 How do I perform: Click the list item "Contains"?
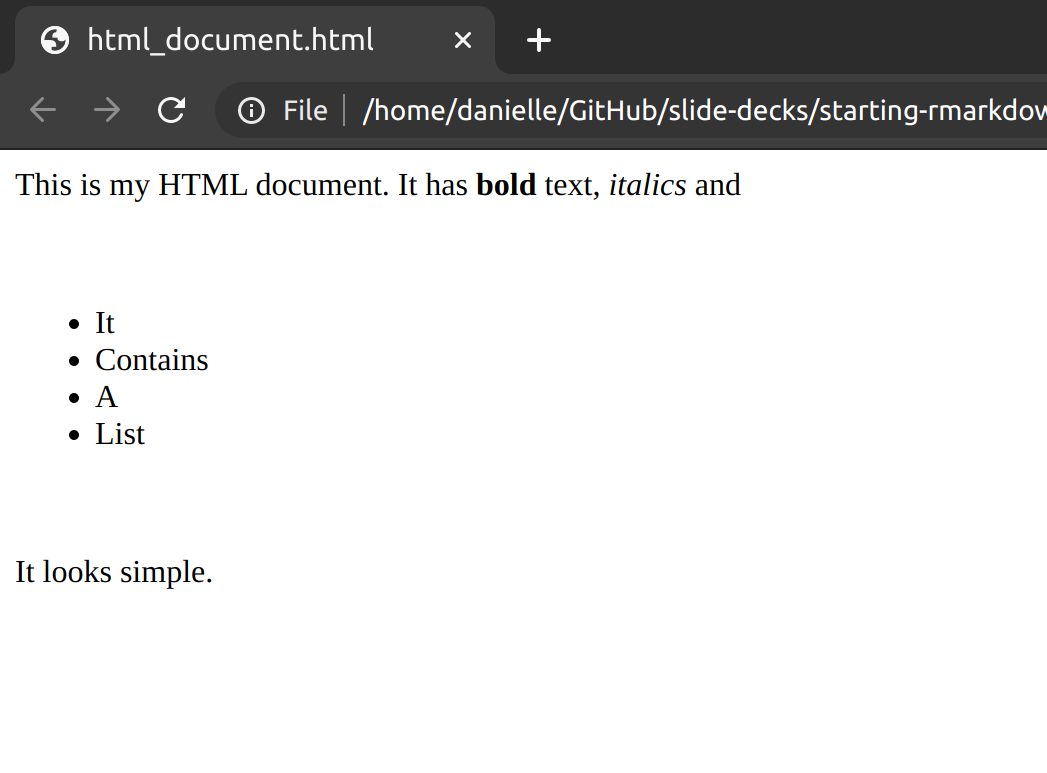click(152, 360)
